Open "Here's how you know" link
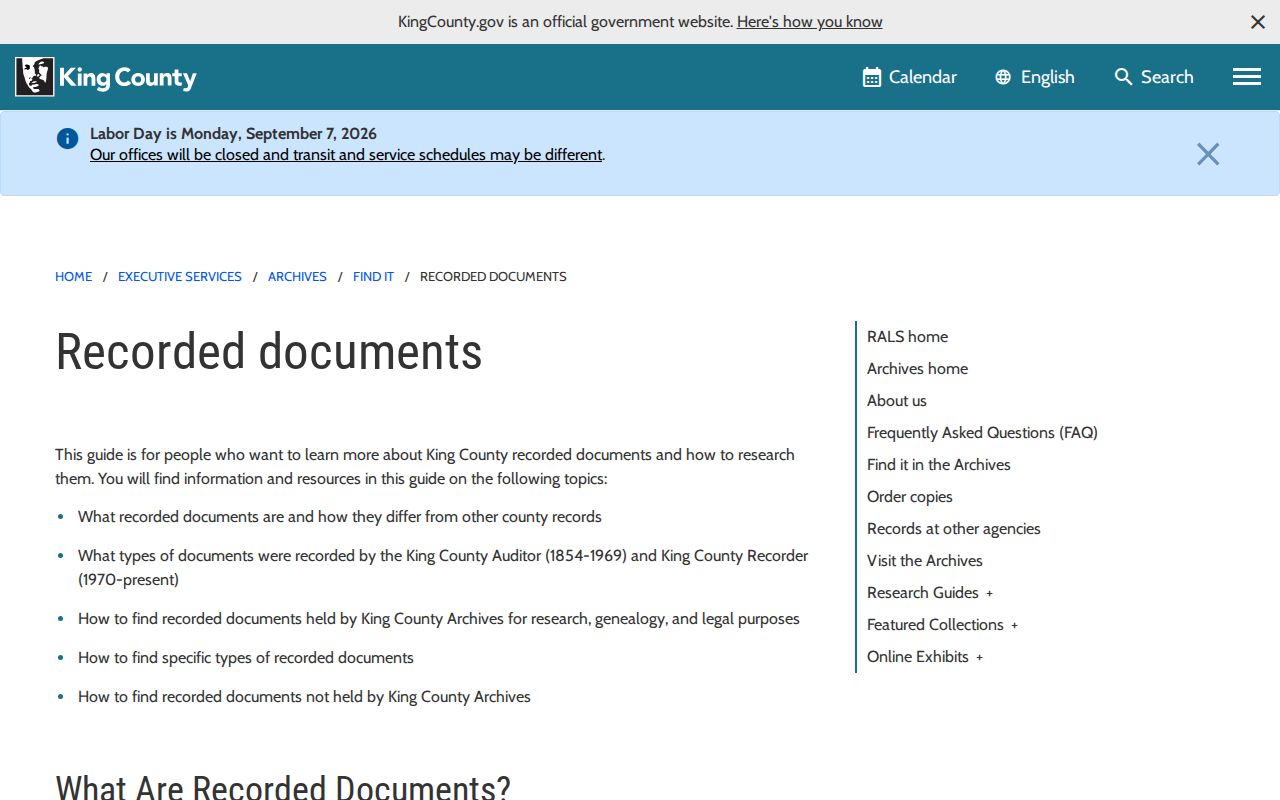Image resolution: width=1280 pixels, height=800 pixels. pyautogui.click(x=810, y=22)
